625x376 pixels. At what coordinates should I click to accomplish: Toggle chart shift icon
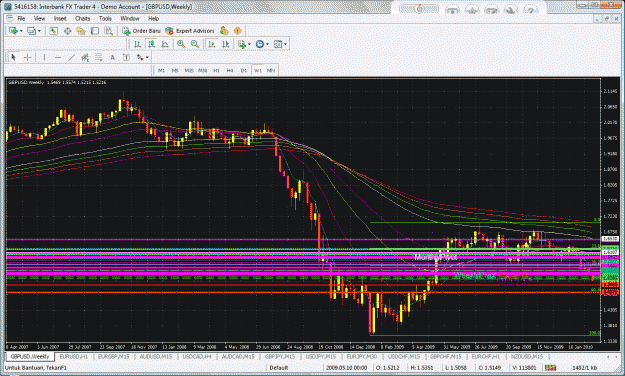tap(226, 44)
